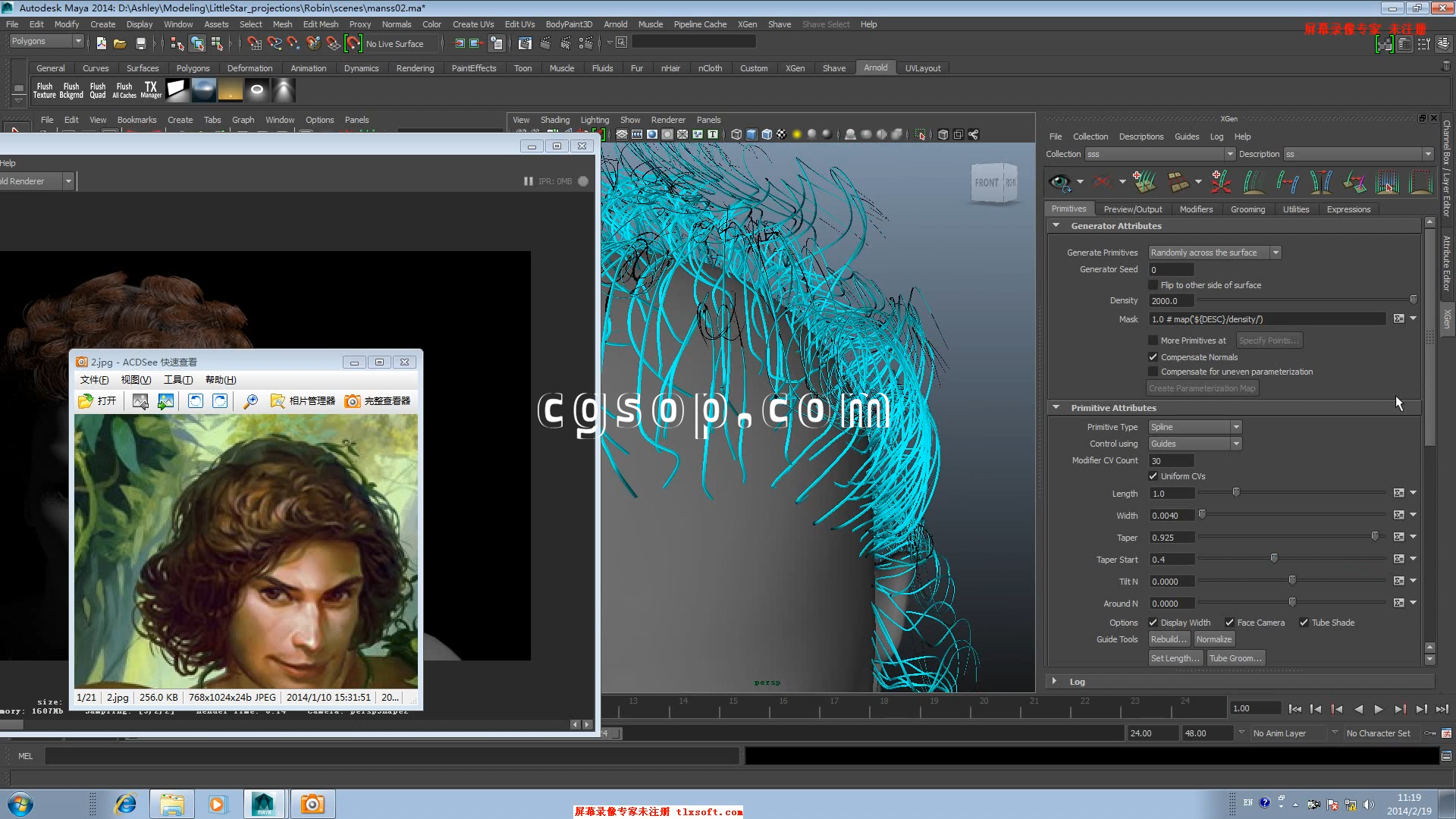Switch to the Grooming tab
Screen dimensions: 1456x819
[x=1247, y=209]
